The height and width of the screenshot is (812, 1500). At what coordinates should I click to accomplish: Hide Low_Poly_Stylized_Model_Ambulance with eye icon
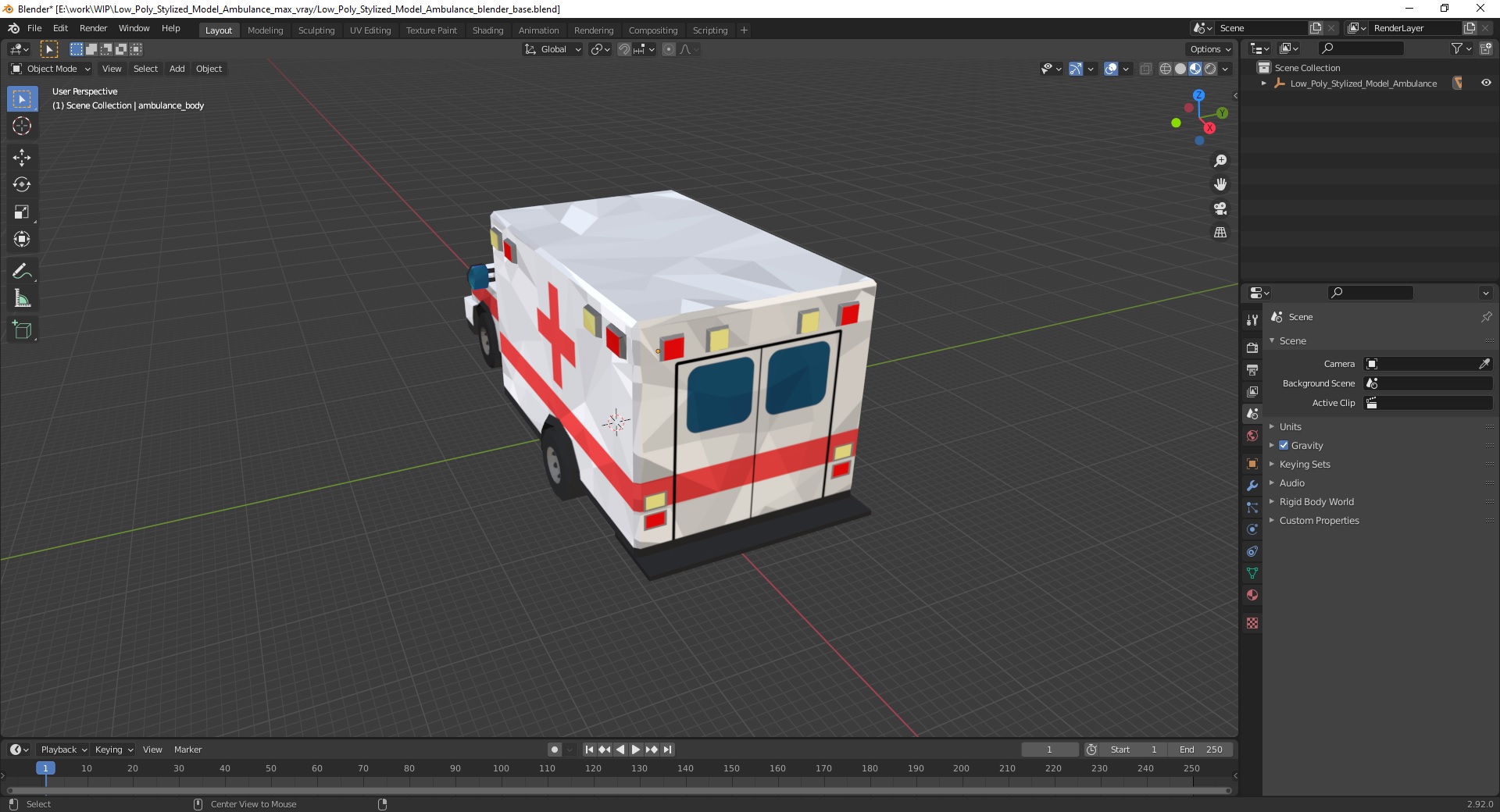[1486, 83]
